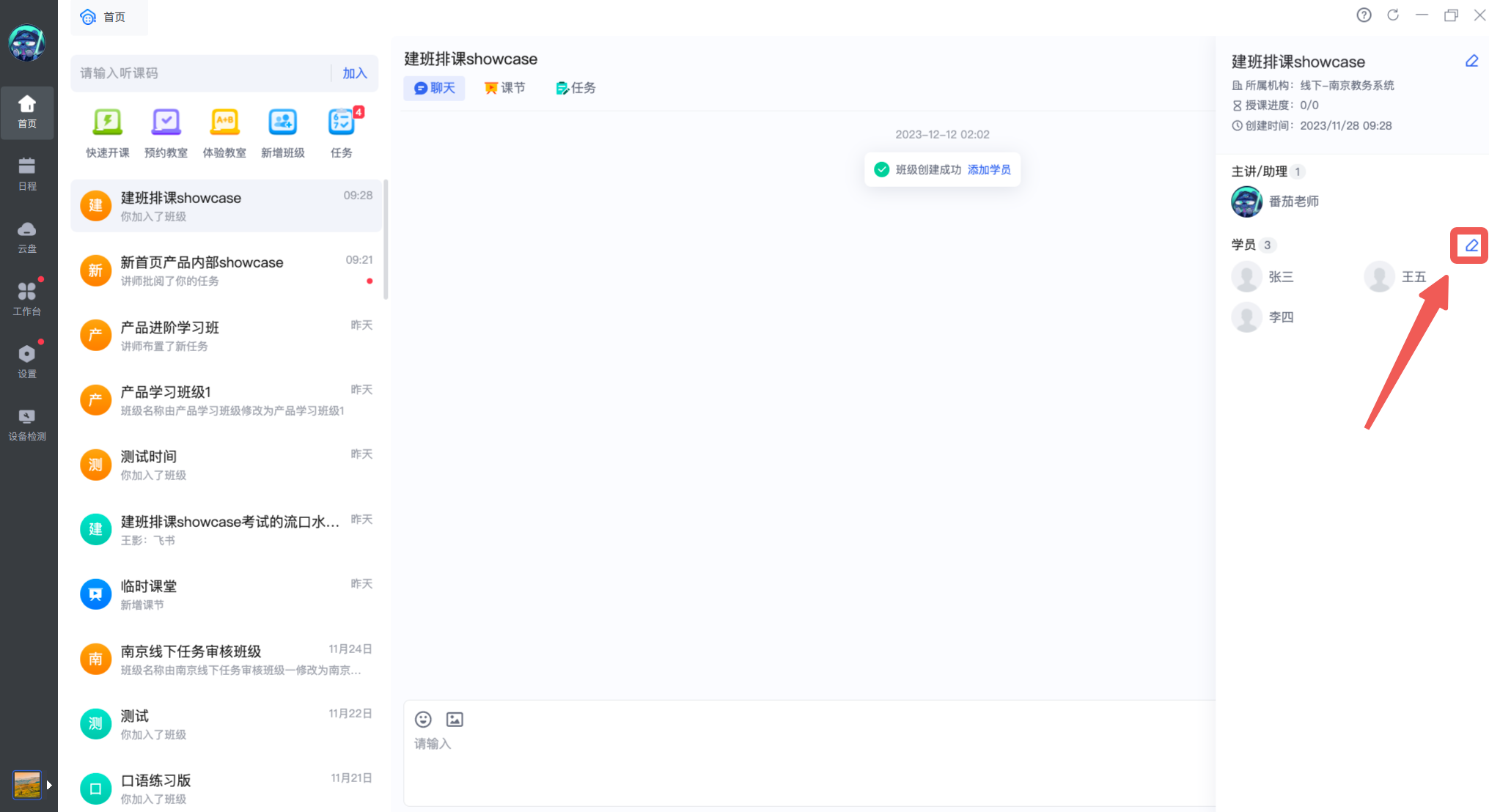Open the 测试时间 conversation
The image size is (1489, 812).
[227, 465]
